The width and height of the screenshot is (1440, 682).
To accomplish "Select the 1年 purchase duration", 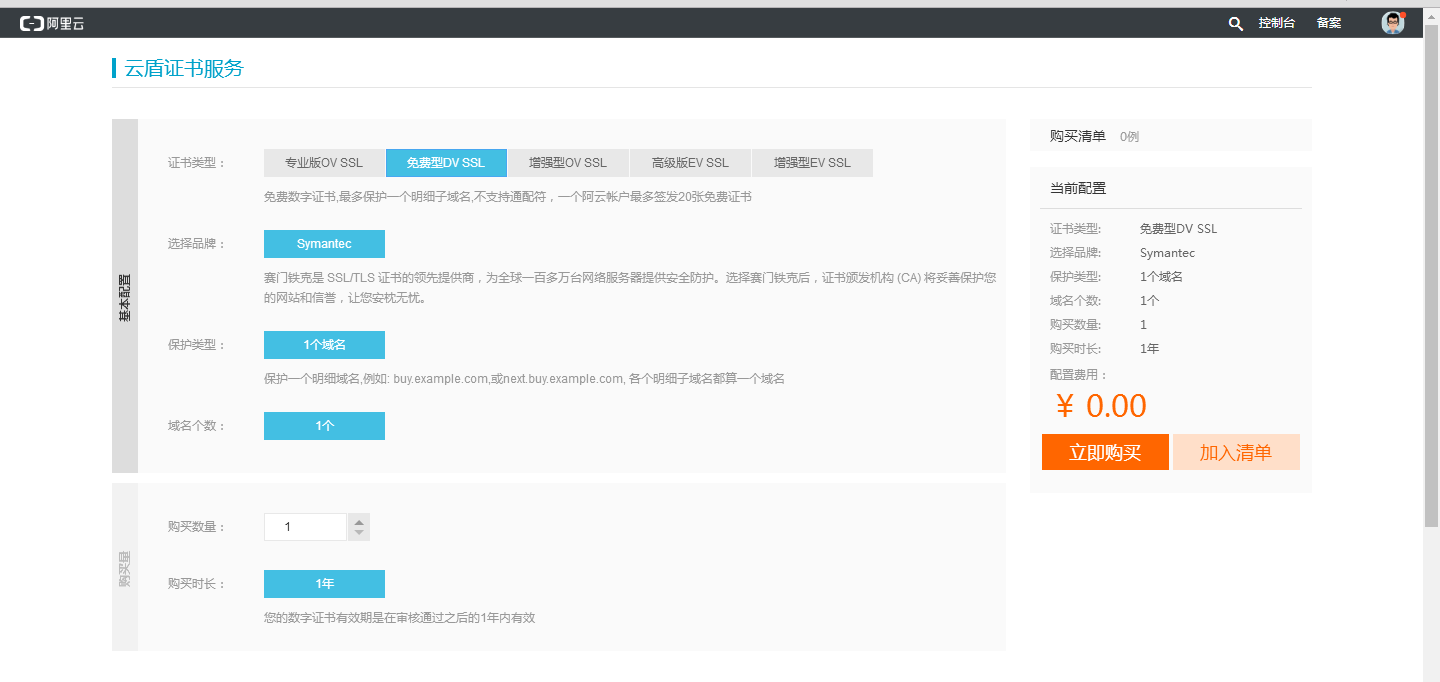I will pos(324,584).
